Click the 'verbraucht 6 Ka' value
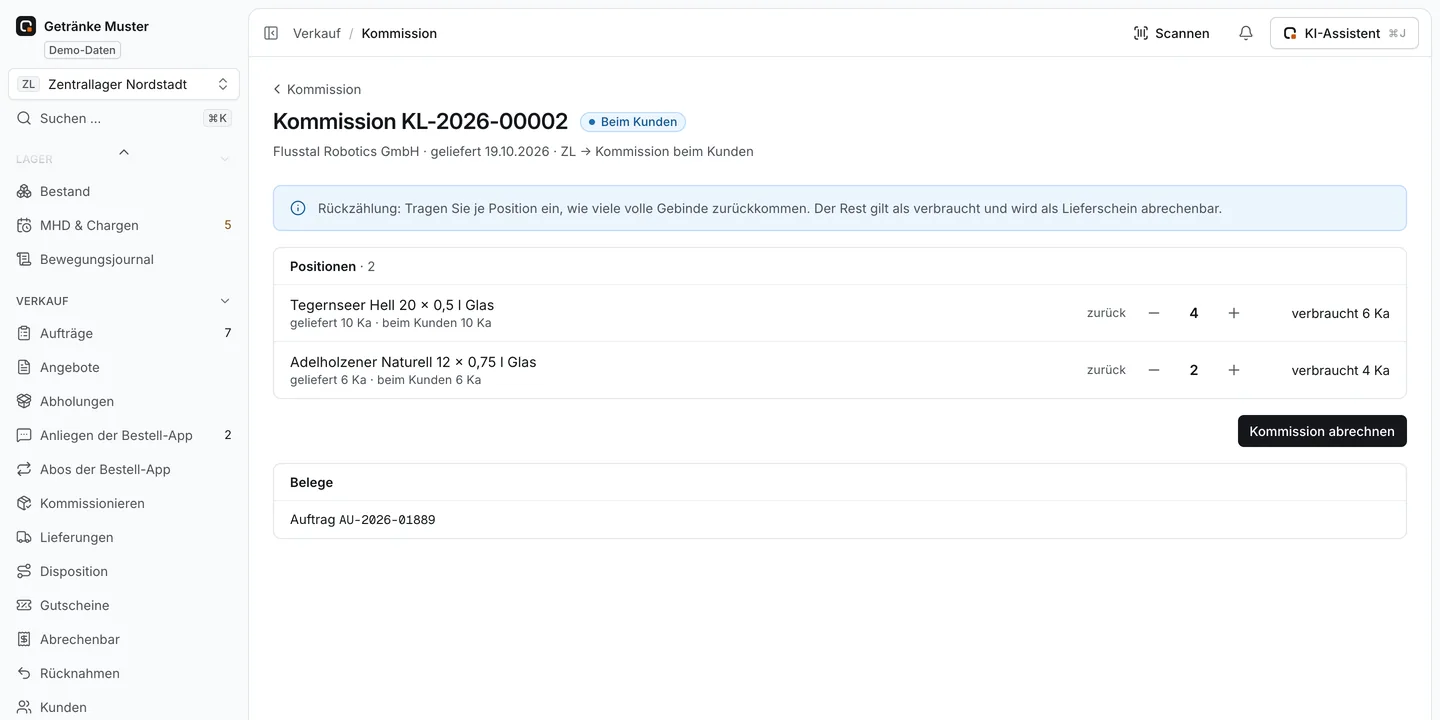 pyautogui.click(x=1341, y=313)
